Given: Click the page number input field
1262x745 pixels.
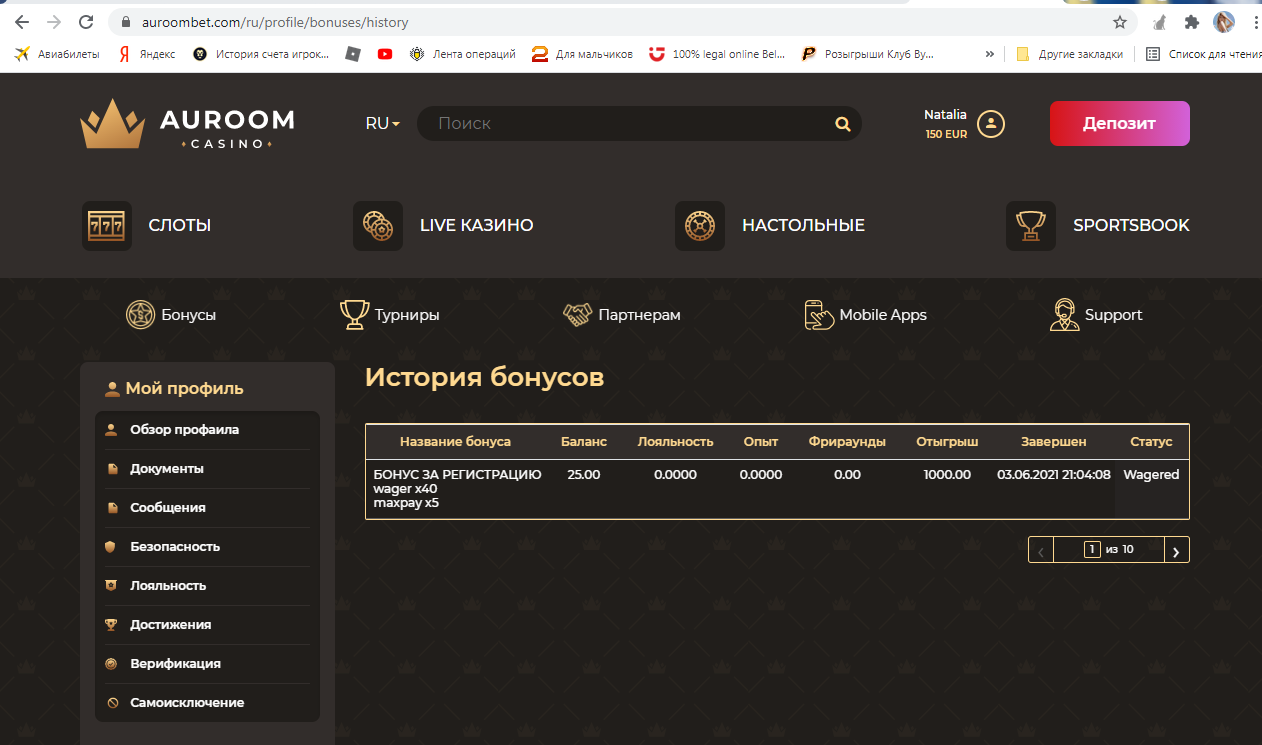Looking at the screenshot, I should pos(1091,549).
